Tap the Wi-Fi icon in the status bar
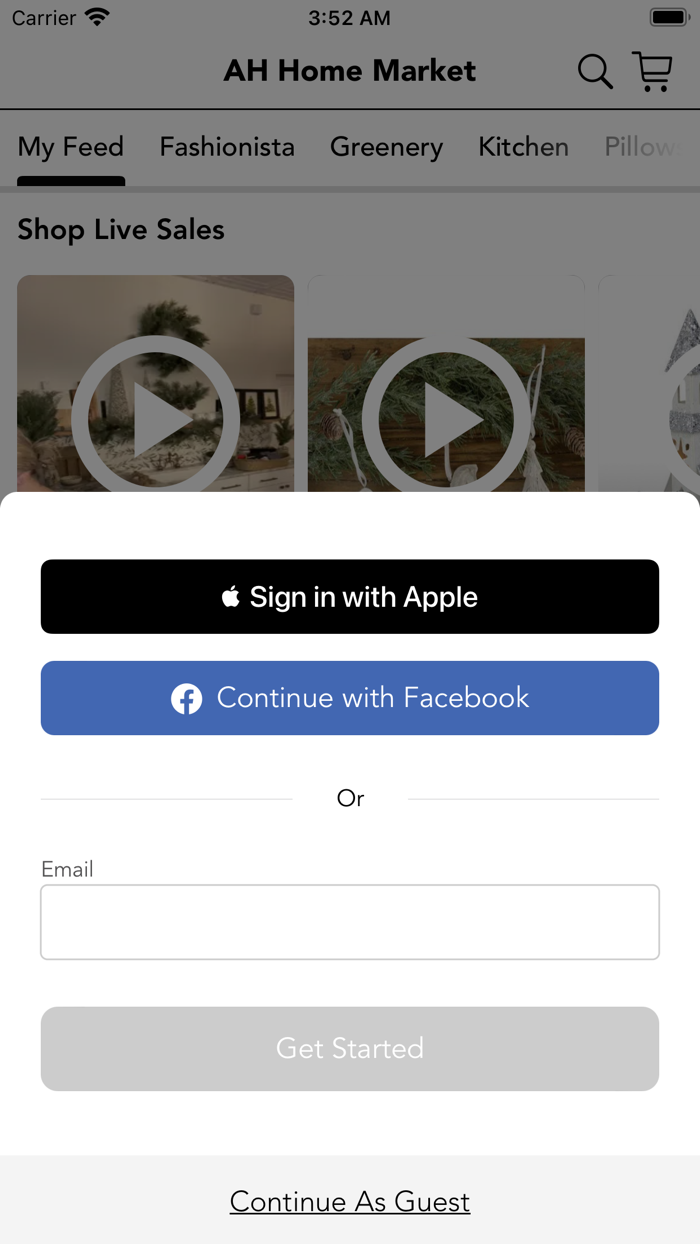700x1244 pixels. click(x=97, y=18)
